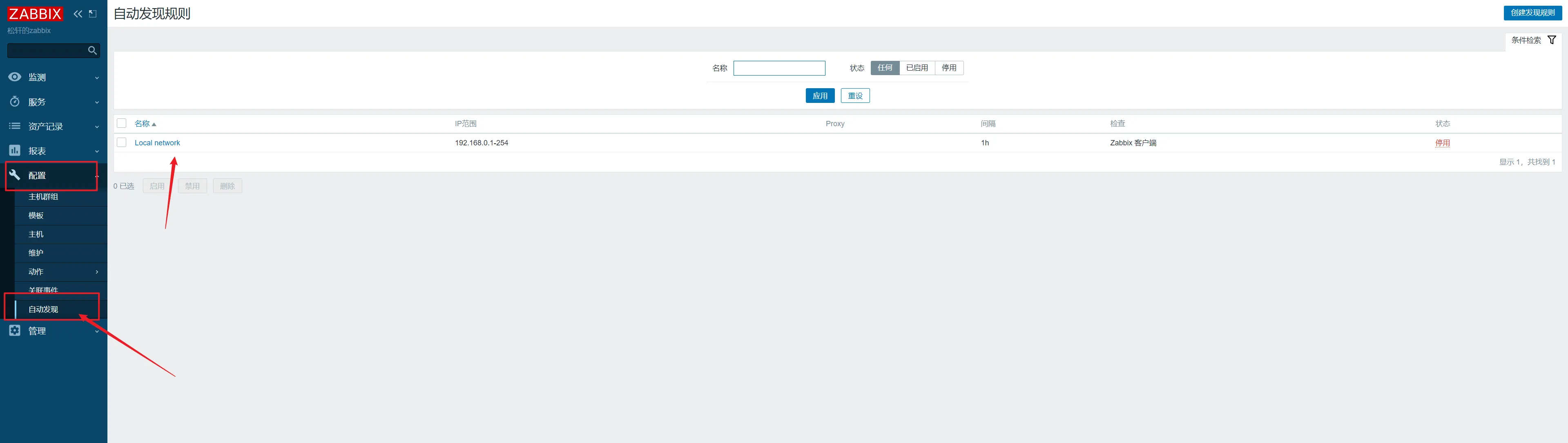Image resolution: width=1568 pixels, height=443 pixels.
Task: Collapse sidebar with double-arrow icon
Action: 78,13
